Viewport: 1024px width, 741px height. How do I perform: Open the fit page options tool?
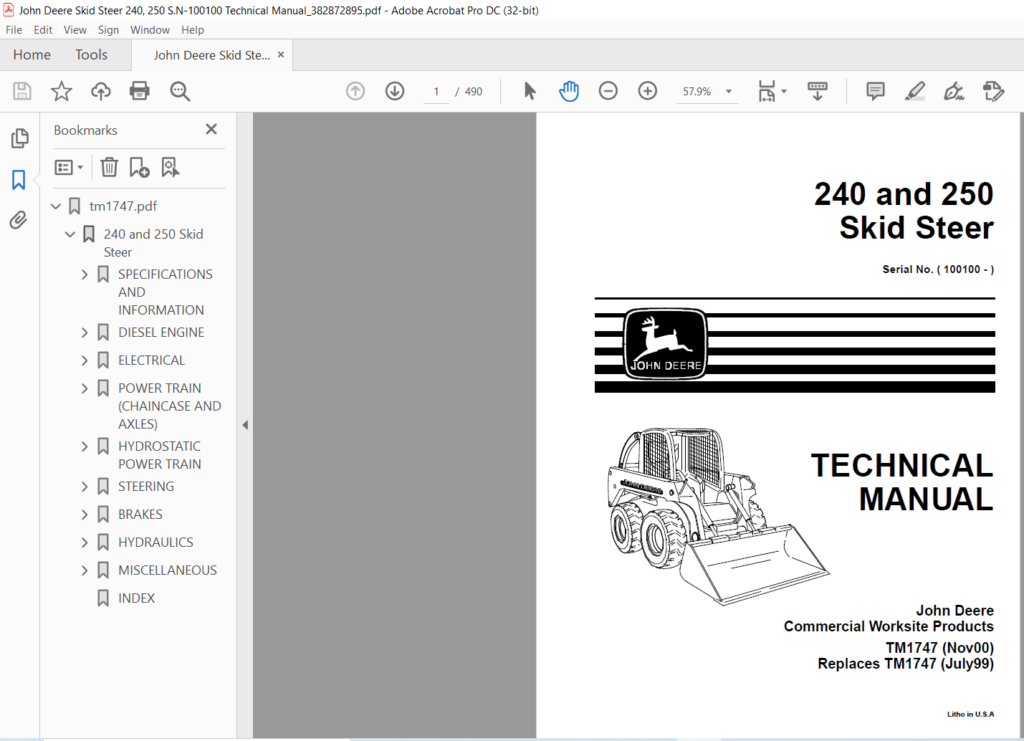tap(771, 91)
